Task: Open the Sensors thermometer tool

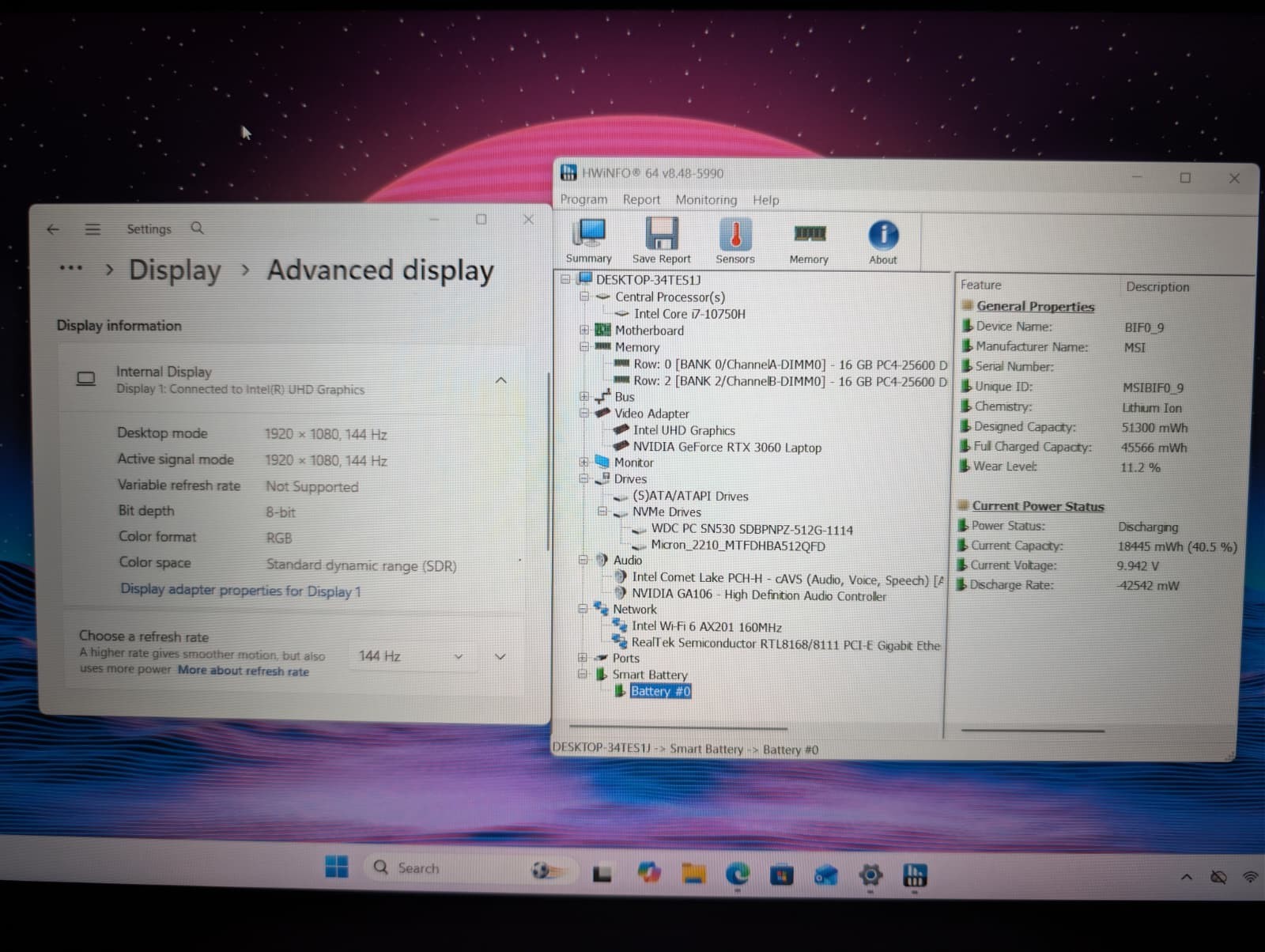Action: point(735,240)
